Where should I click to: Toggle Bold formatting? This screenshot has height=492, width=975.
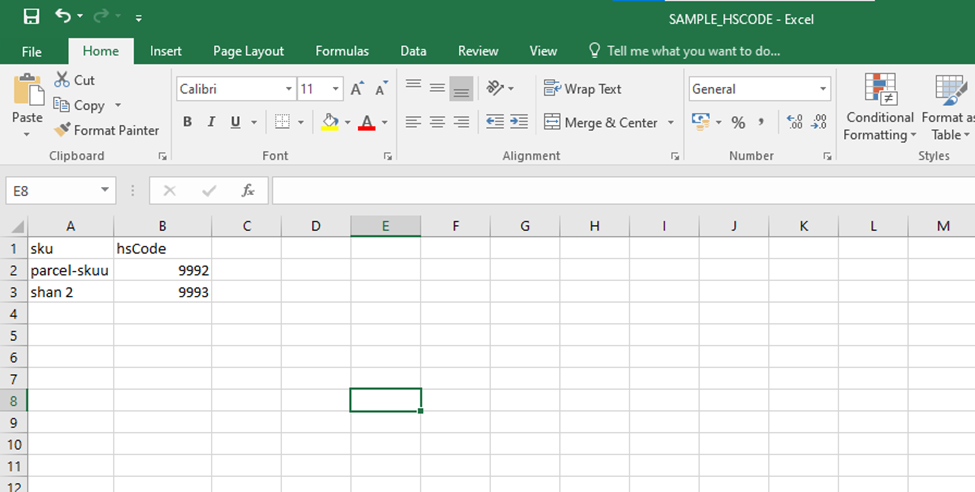point(186,122)
